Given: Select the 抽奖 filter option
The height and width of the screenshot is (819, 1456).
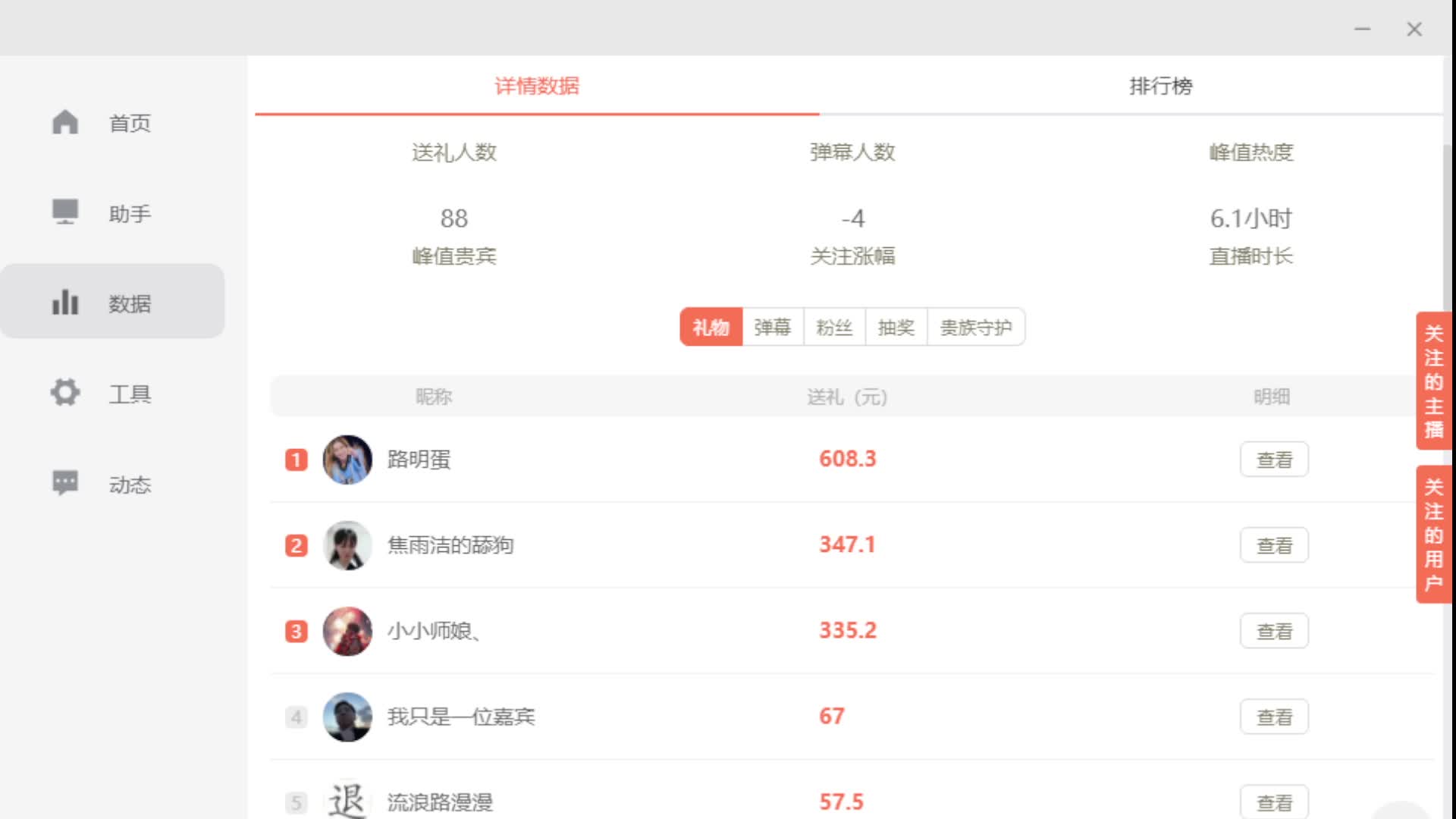Looking at the screenshot, I should (896, 327).
